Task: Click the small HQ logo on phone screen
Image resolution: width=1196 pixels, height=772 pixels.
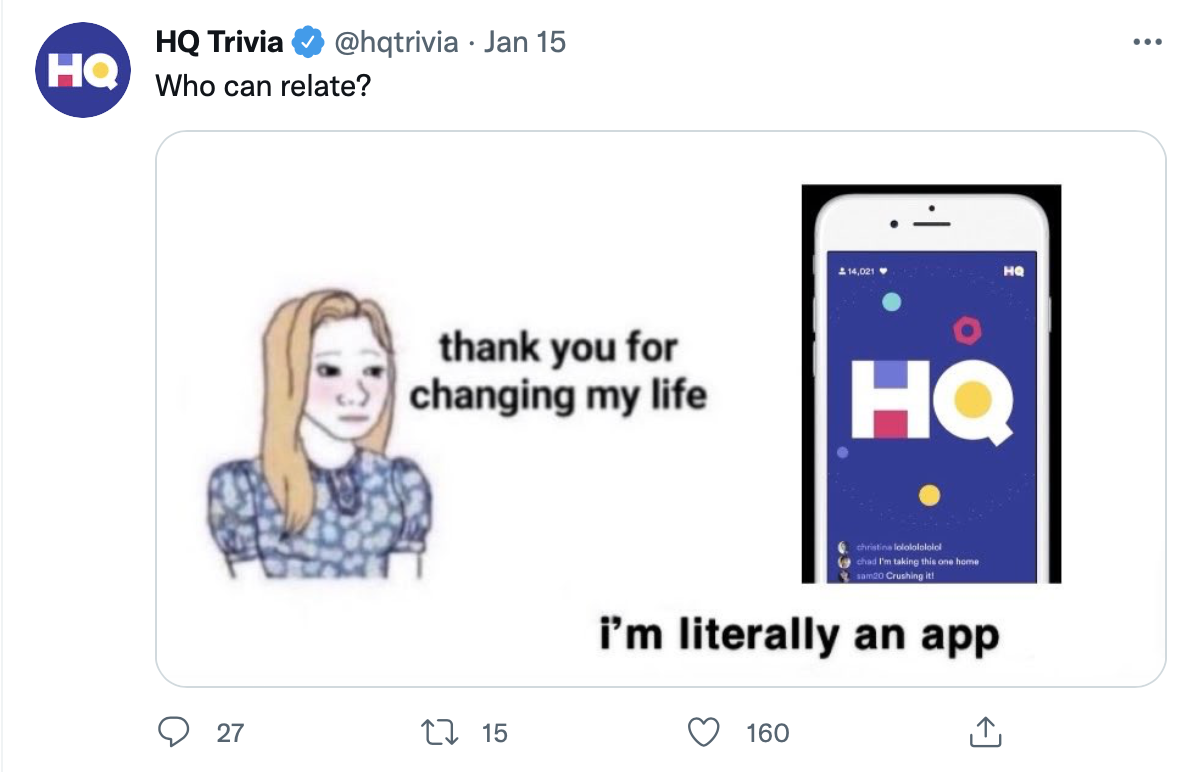Action: (x=1014, y=271)
